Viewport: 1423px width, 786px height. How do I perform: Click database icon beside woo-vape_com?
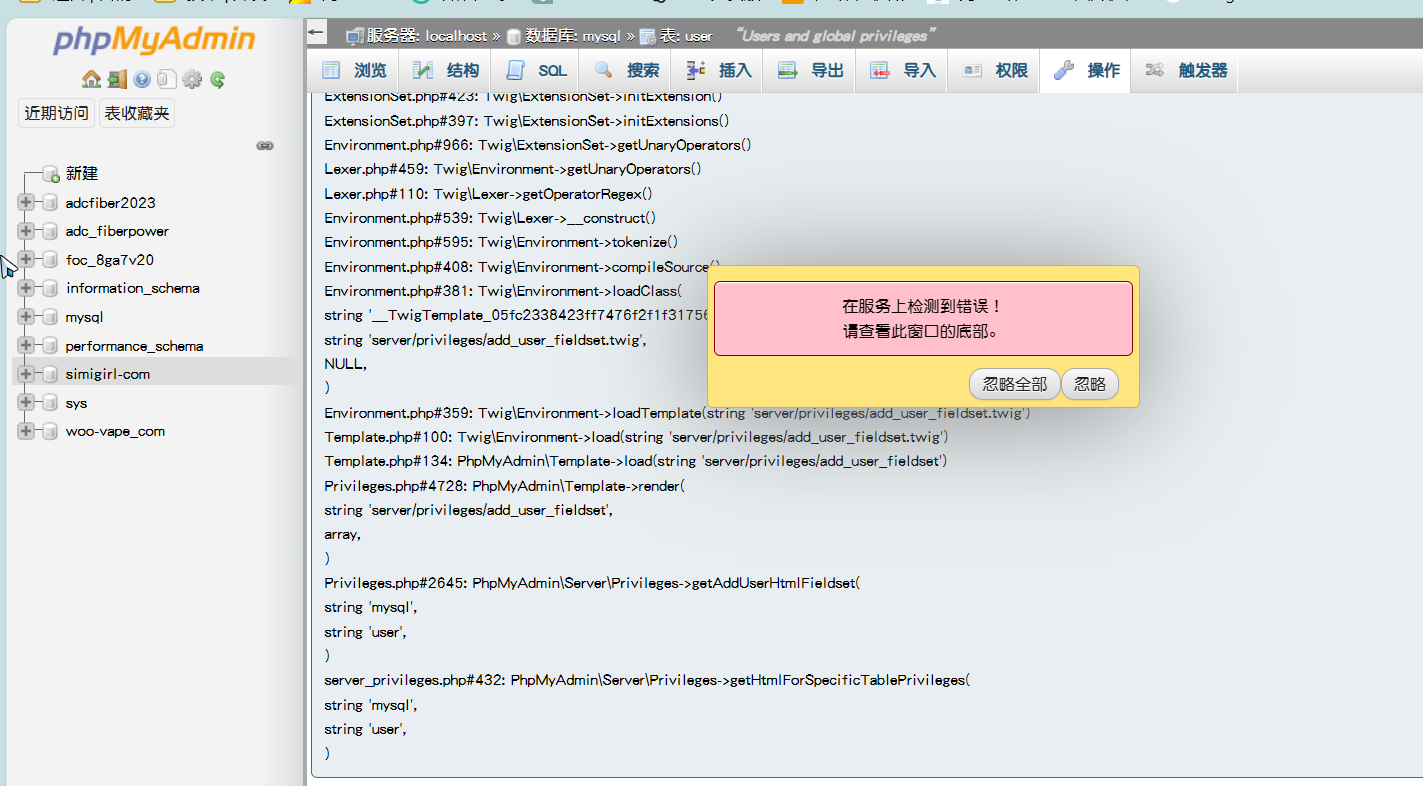pos(49,431)
